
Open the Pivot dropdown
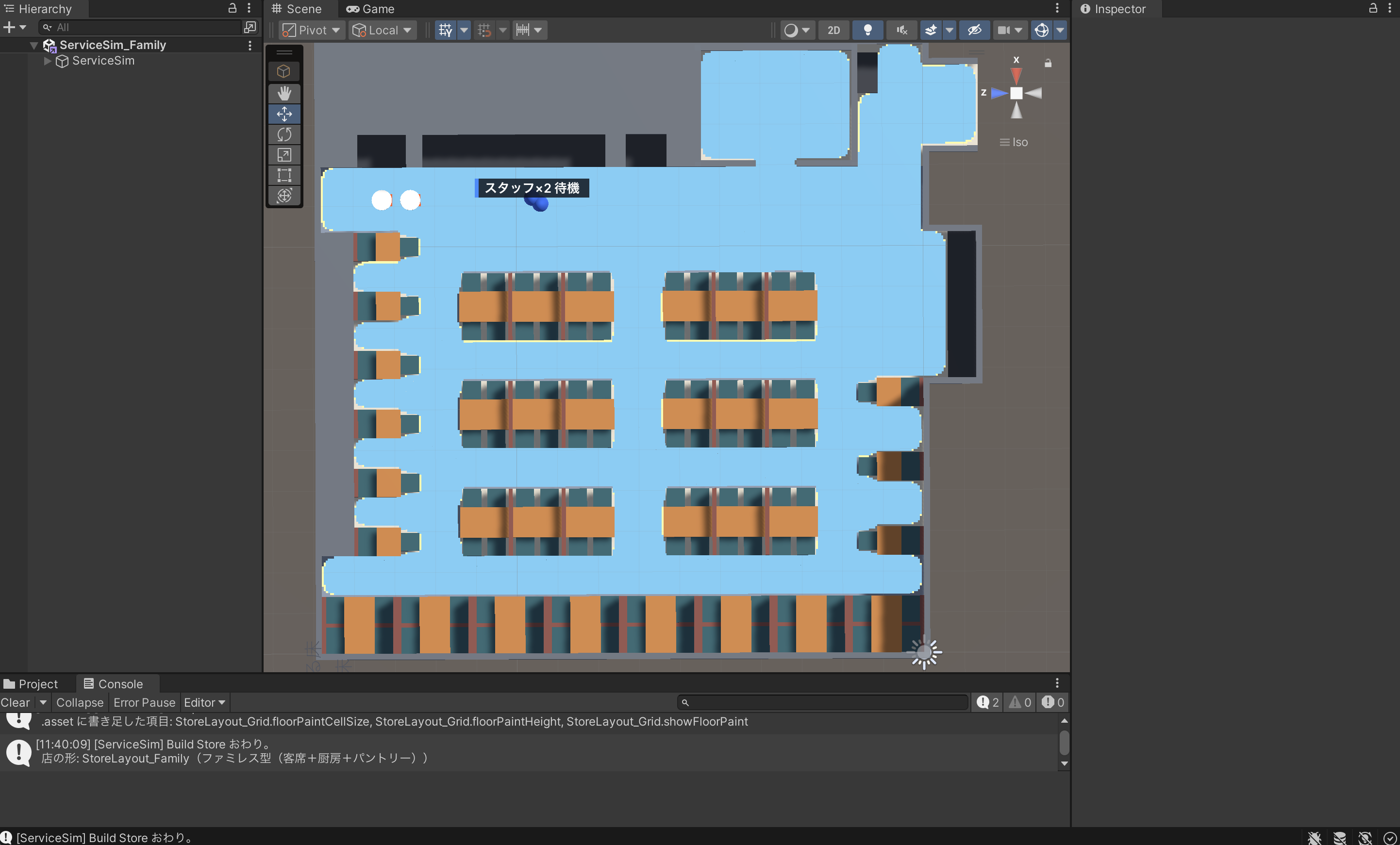(311, 30)
